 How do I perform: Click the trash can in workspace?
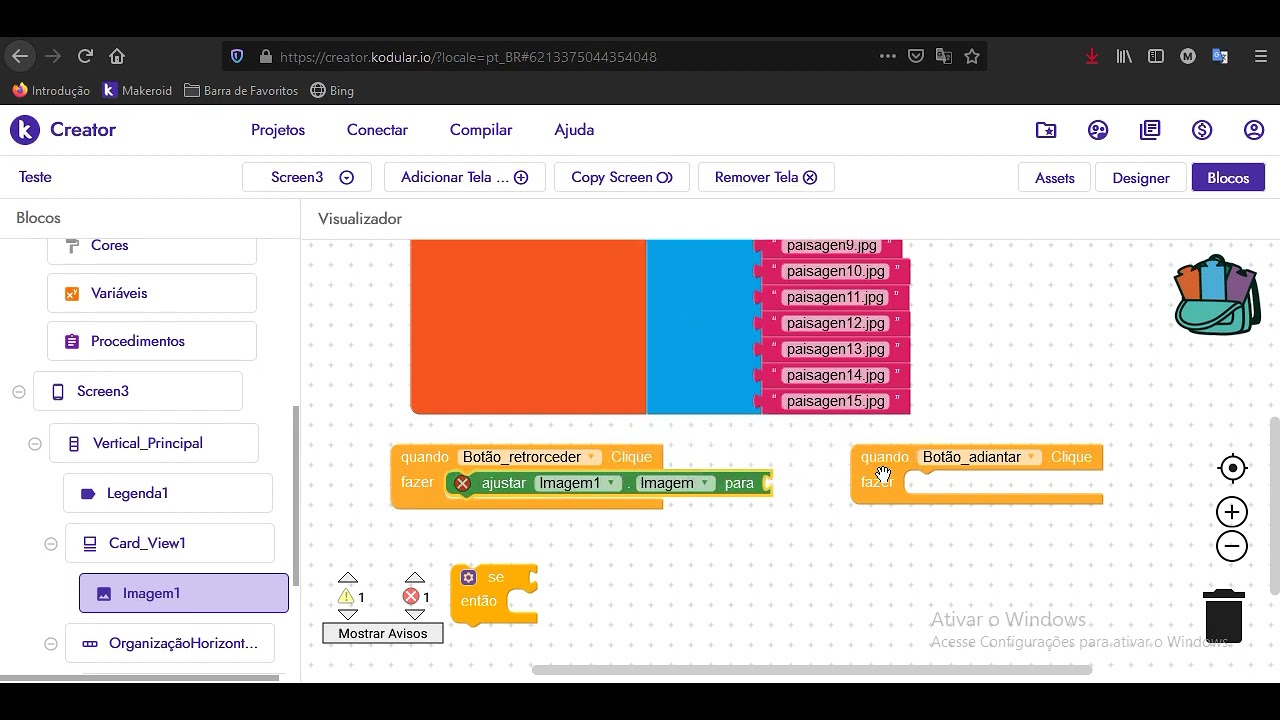tap(1223, 616)
